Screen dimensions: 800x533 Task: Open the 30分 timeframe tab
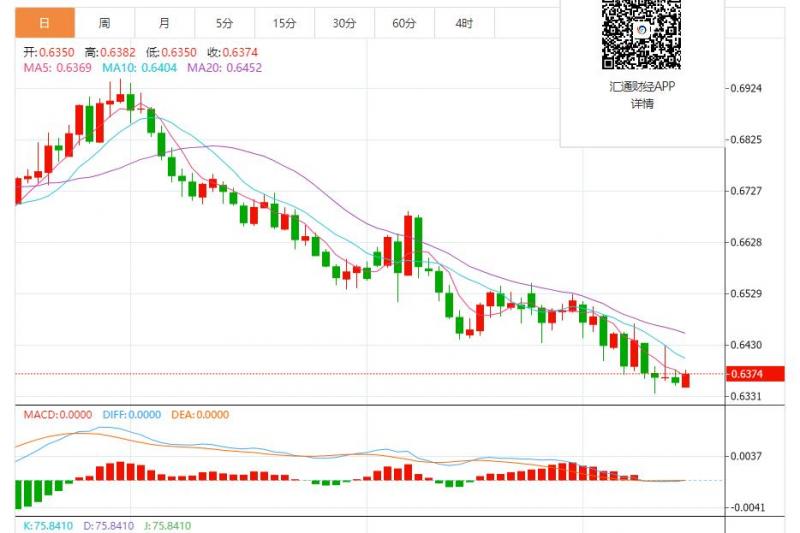[344, 23]
